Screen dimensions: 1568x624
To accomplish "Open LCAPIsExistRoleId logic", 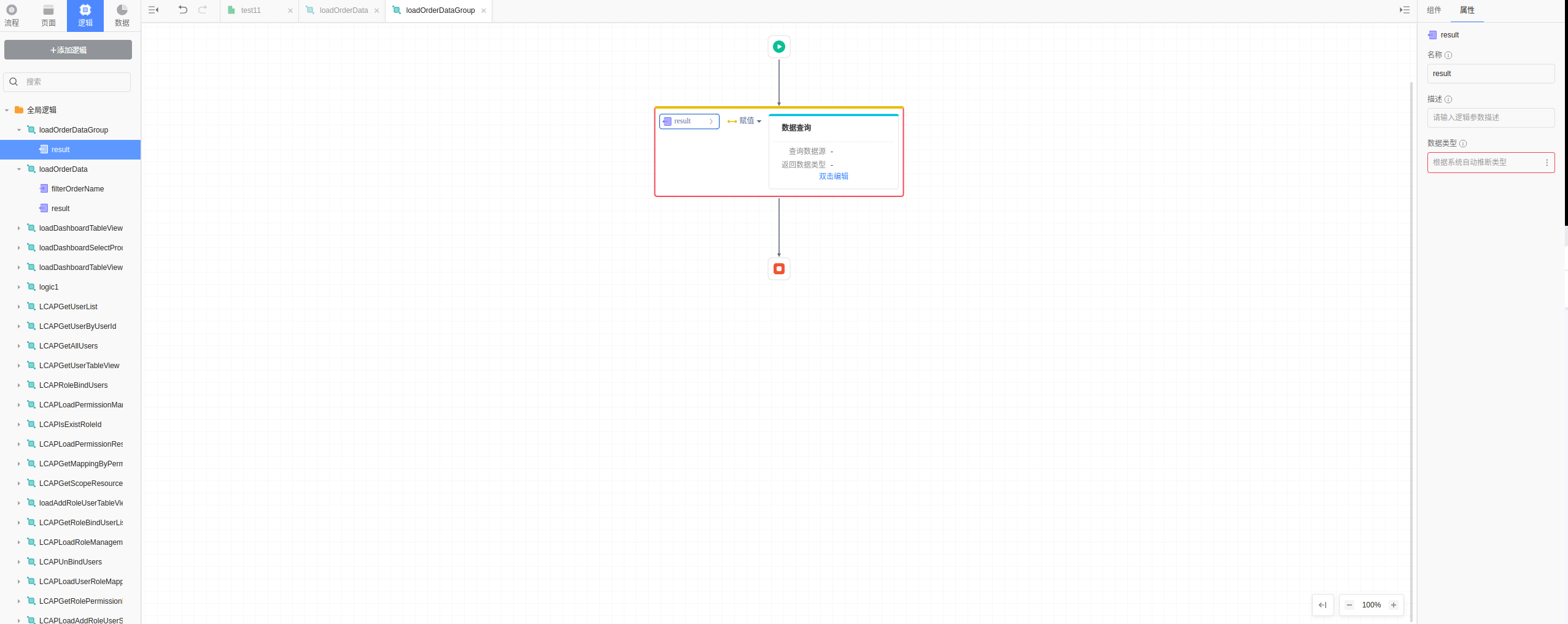I will tap(70, 425).
